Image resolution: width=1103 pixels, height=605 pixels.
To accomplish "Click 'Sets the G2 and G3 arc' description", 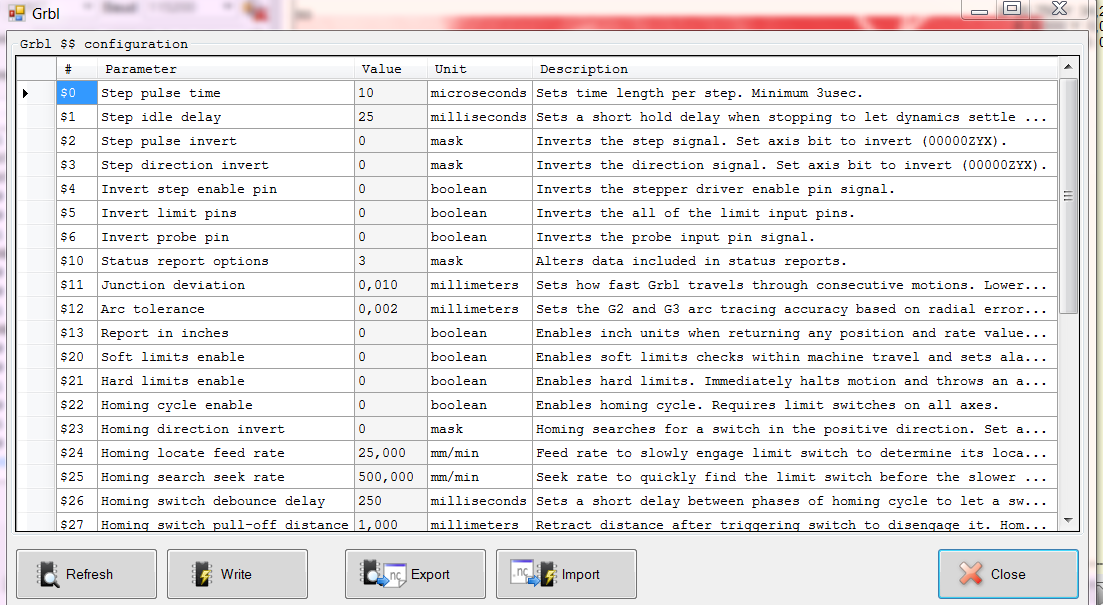I will (795, 308).
